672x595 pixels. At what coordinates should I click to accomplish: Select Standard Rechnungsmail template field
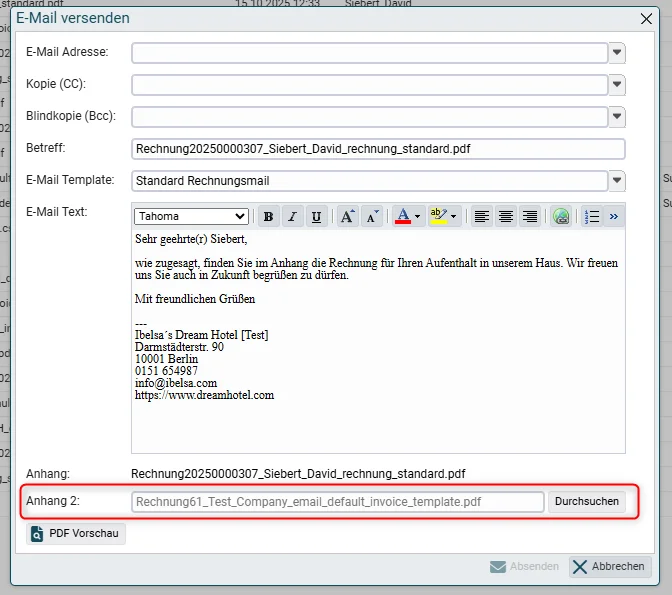click(x=369, y=180)
